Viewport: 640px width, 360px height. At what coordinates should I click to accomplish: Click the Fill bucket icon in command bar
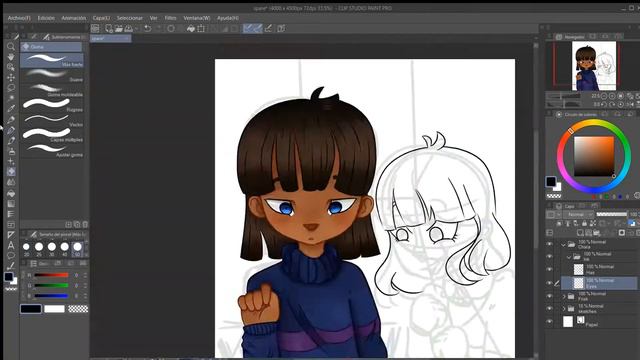pos(191,29)
